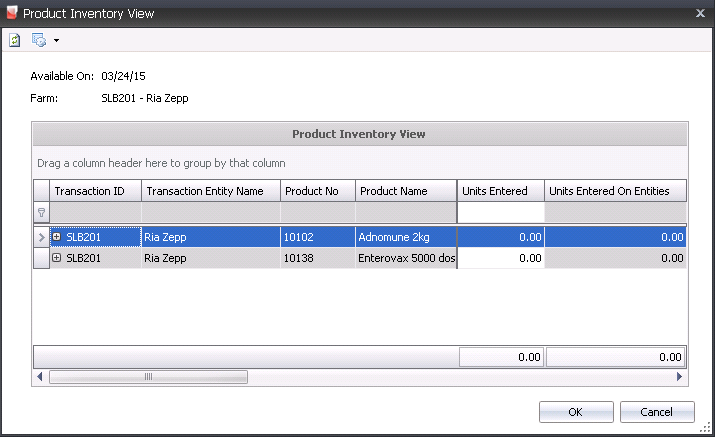The height and width of the screenshot is (437, 715).
Task: Click the filter funnel icon in the filter row
Action: click(41, 212)
